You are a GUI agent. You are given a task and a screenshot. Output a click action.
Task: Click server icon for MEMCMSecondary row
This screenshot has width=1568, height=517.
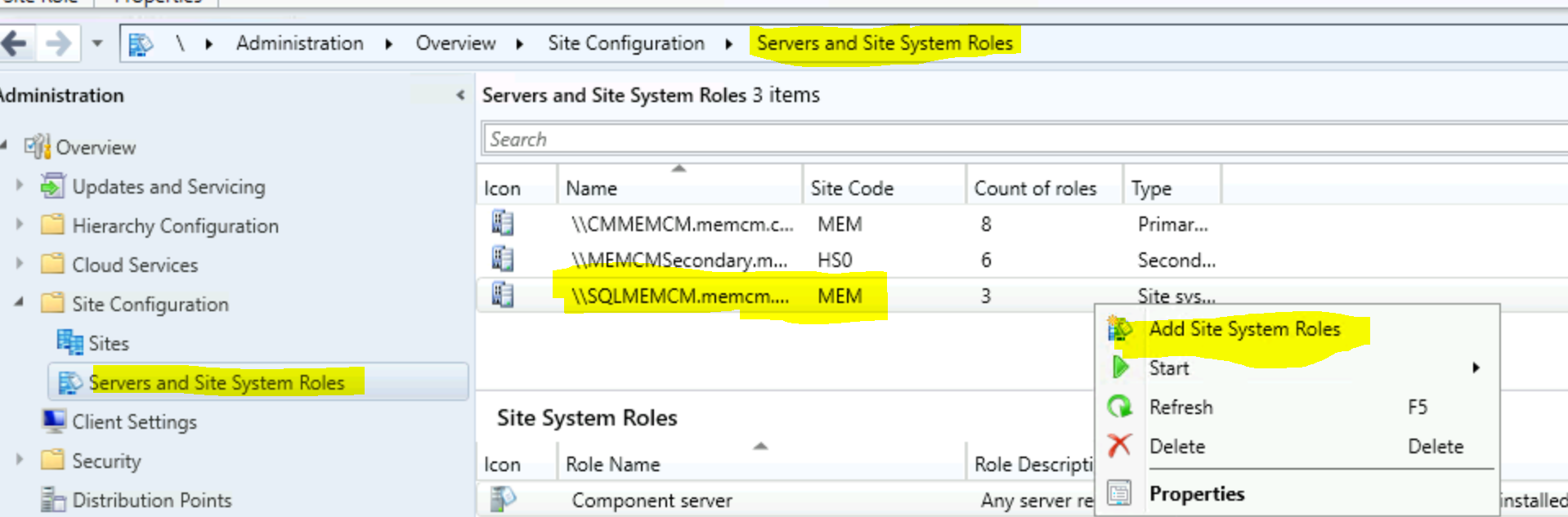coord(503,259)
